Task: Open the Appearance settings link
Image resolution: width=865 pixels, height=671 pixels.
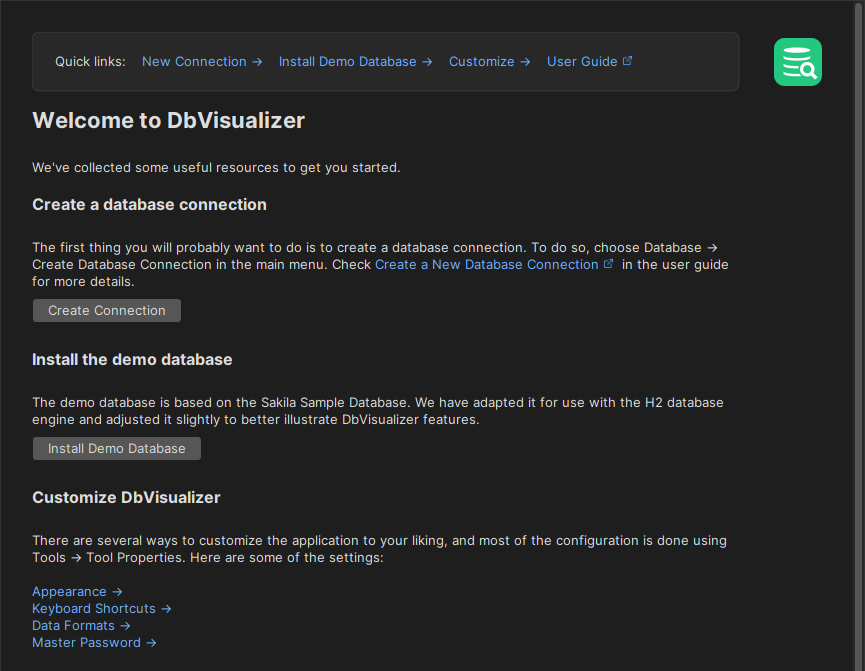Action: (77, 592)
